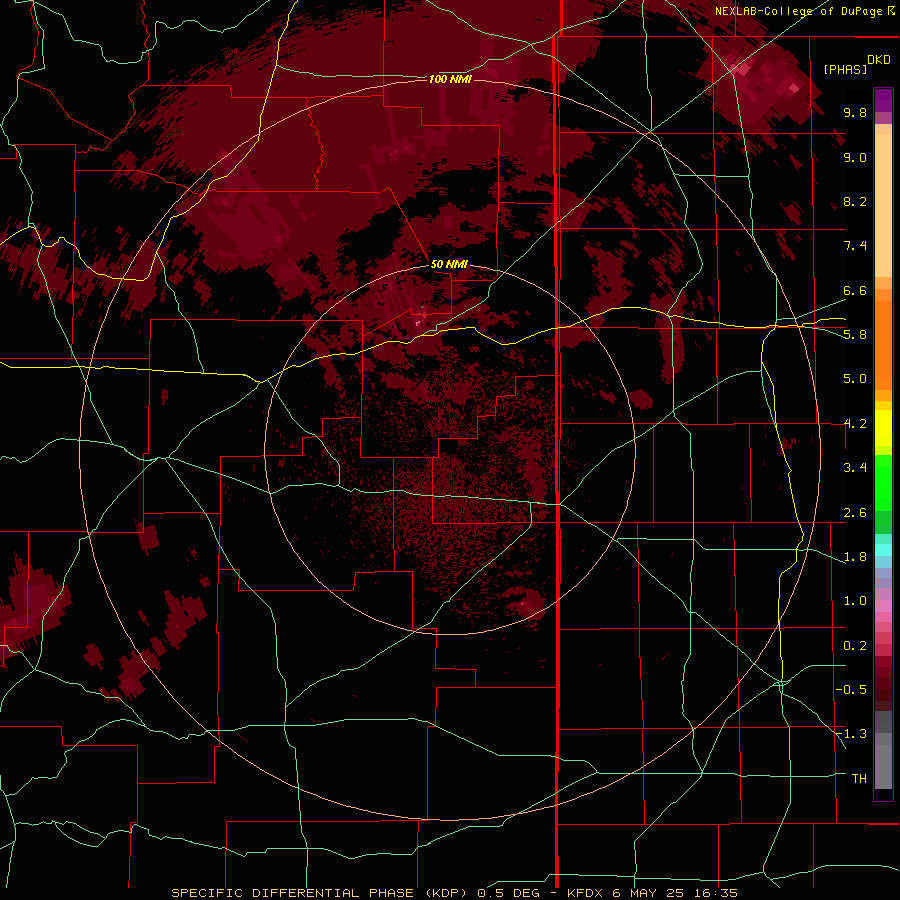This screenshot has height=900, width=900.
Task: Select the 1.0 scale value
Action: pos(855,601)
